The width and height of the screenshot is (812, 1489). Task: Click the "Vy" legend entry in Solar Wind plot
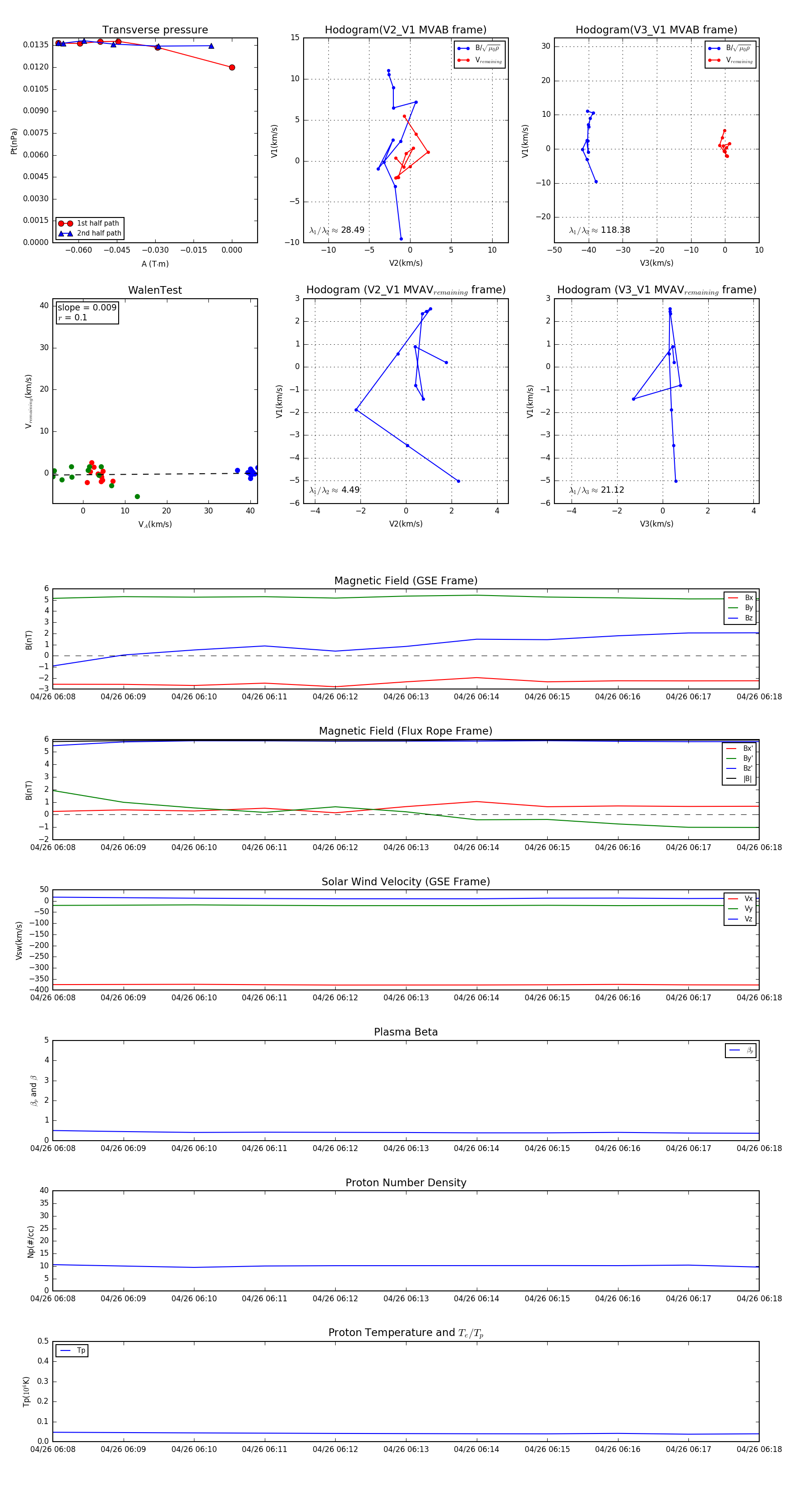pyautogui.click(x=740, y=909)
